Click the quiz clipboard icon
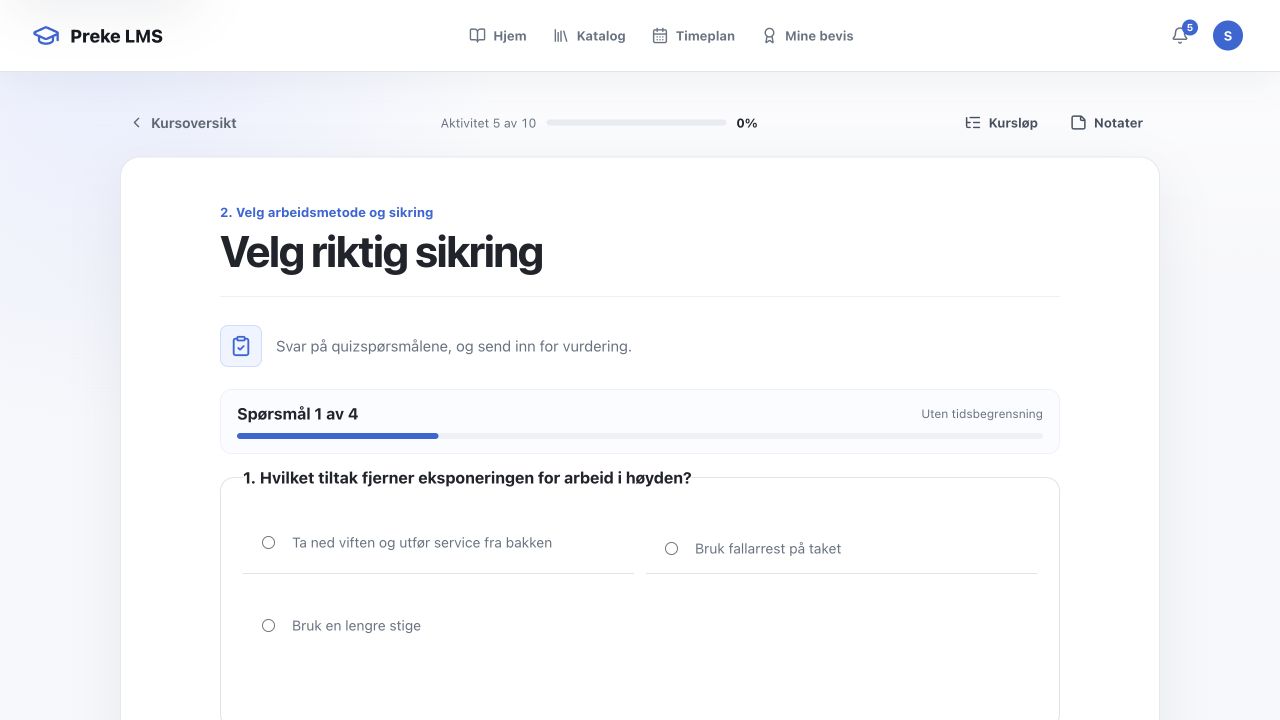 [x=241, y=346]
